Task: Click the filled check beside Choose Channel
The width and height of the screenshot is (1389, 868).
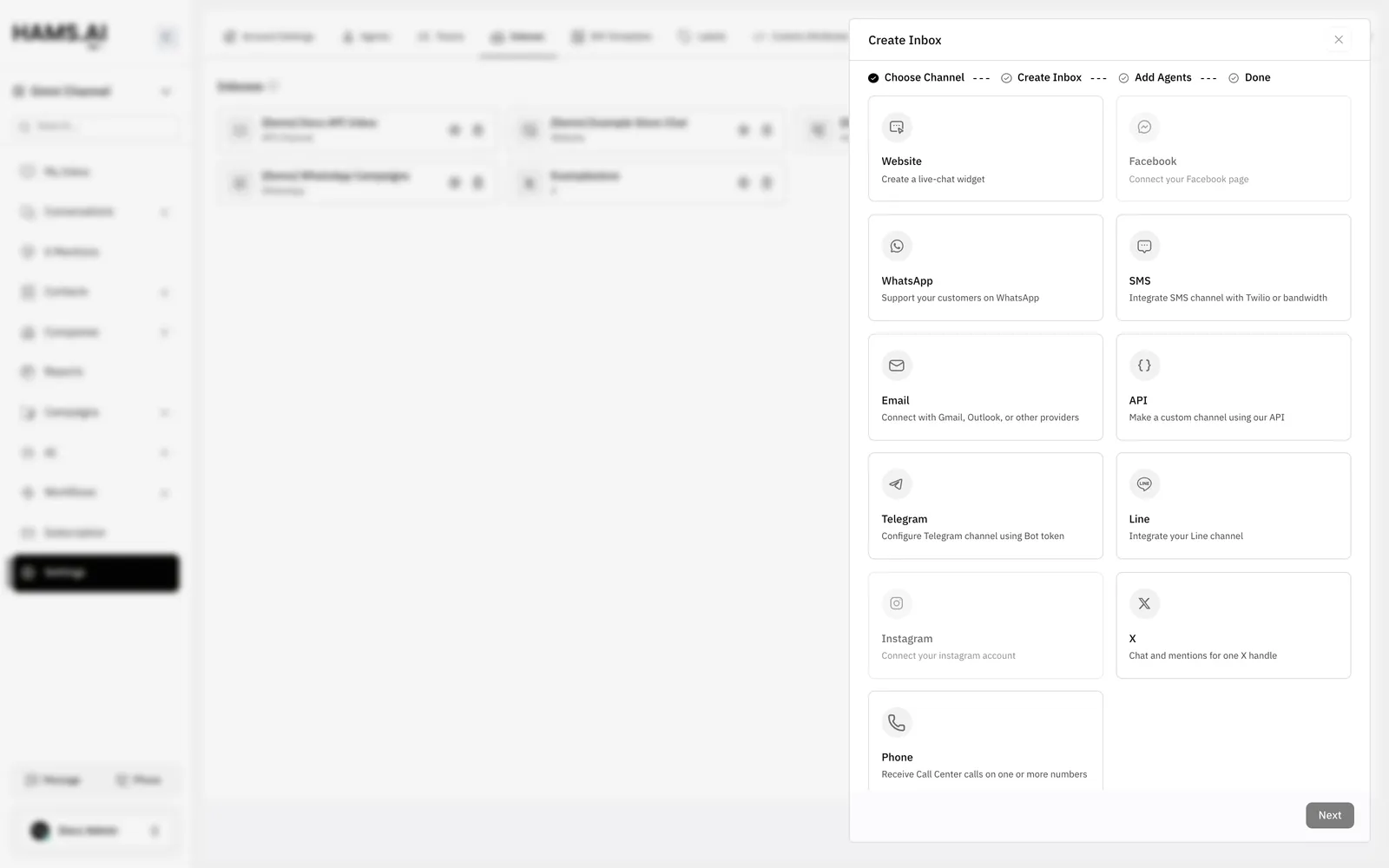Action: tap(873, 78)
